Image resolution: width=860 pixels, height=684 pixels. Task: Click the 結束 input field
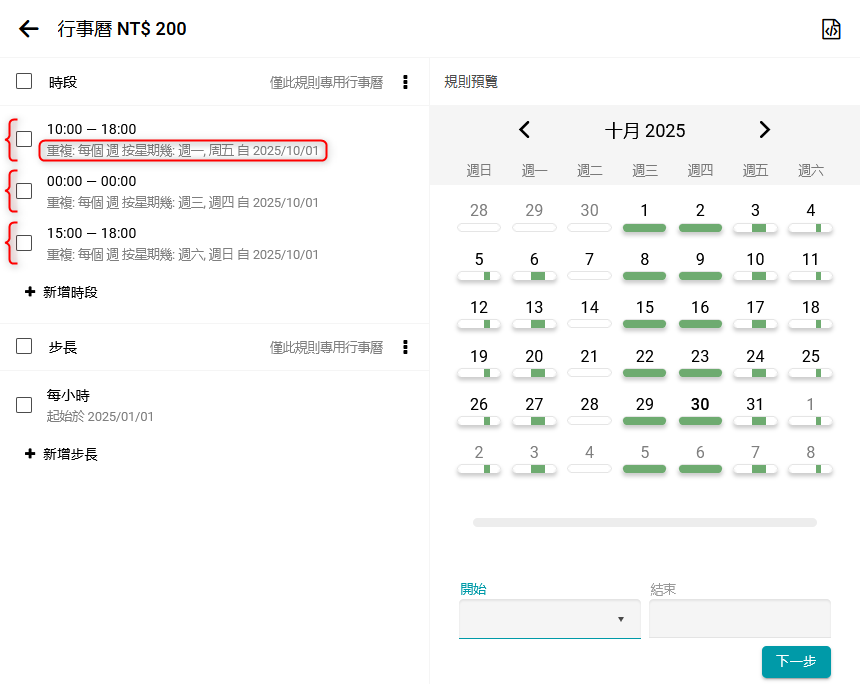739,619
